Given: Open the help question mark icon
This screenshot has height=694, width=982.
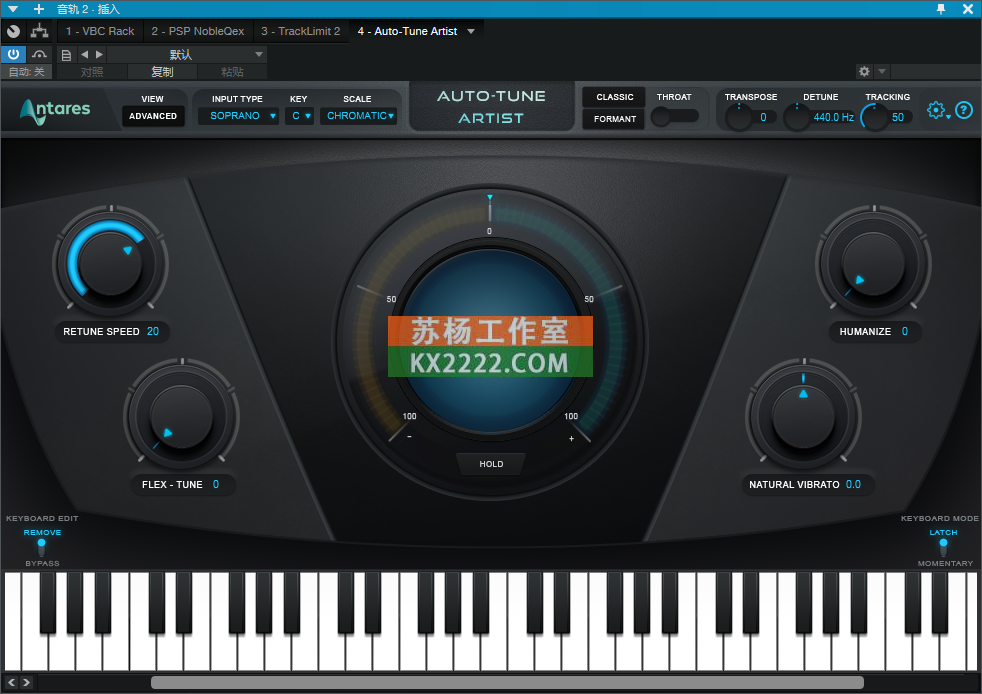Looking at the screenshot, I should point(964,110).
